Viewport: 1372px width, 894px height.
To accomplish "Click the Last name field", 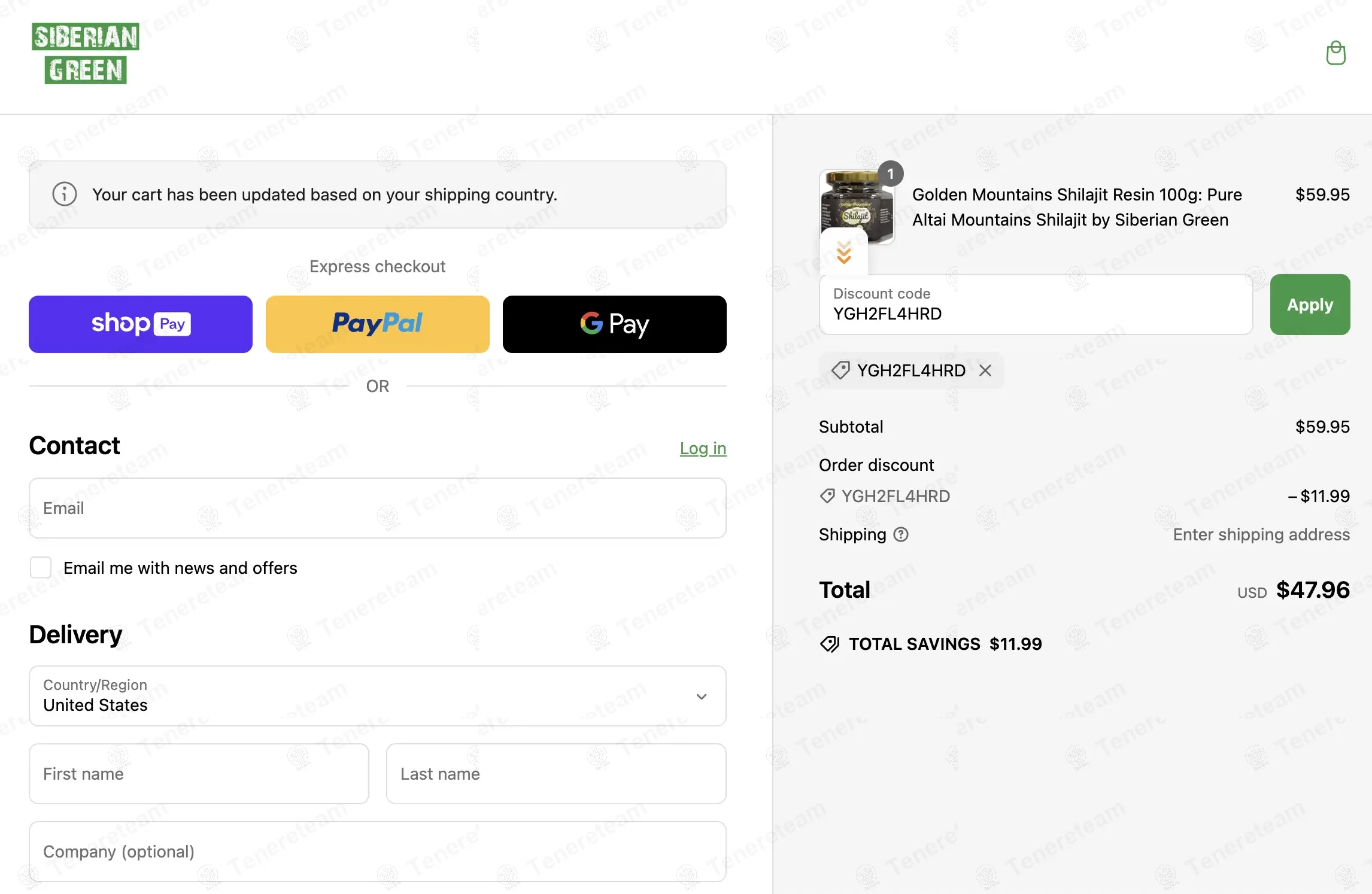I will pyautogui.click(x=556, y=774).
